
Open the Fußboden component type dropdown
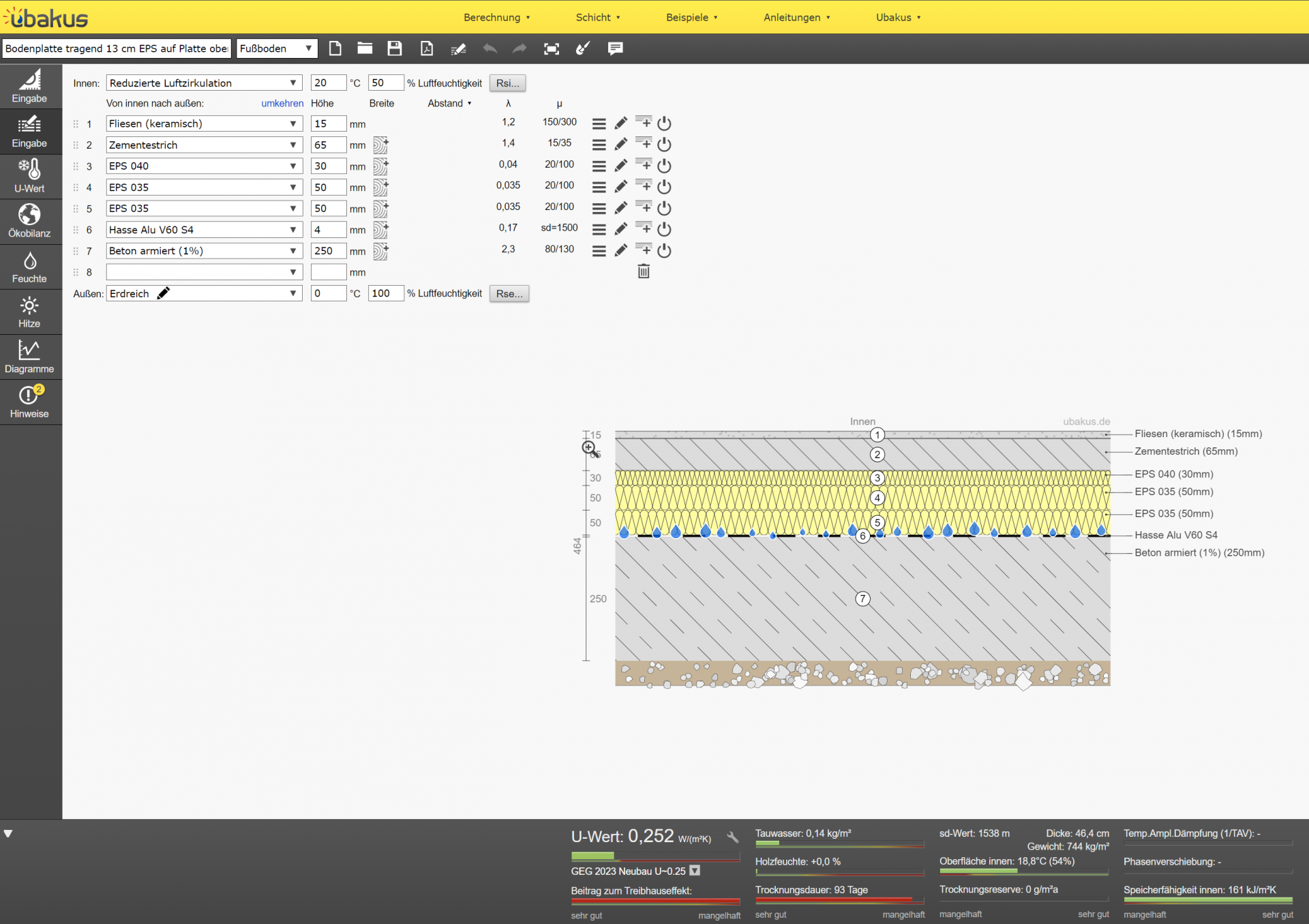[277, 48]
